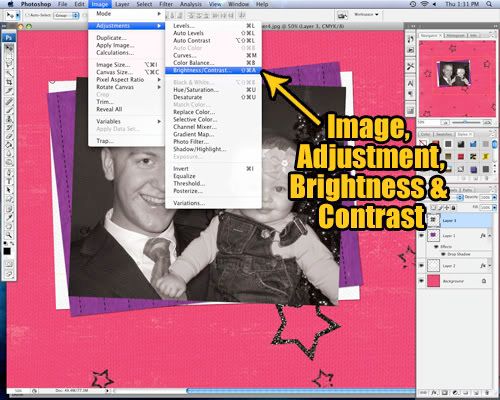Viewport: 500px width, 400px height.
Task: Open the layer blend mode dropdown
Action: pos(460,197)
